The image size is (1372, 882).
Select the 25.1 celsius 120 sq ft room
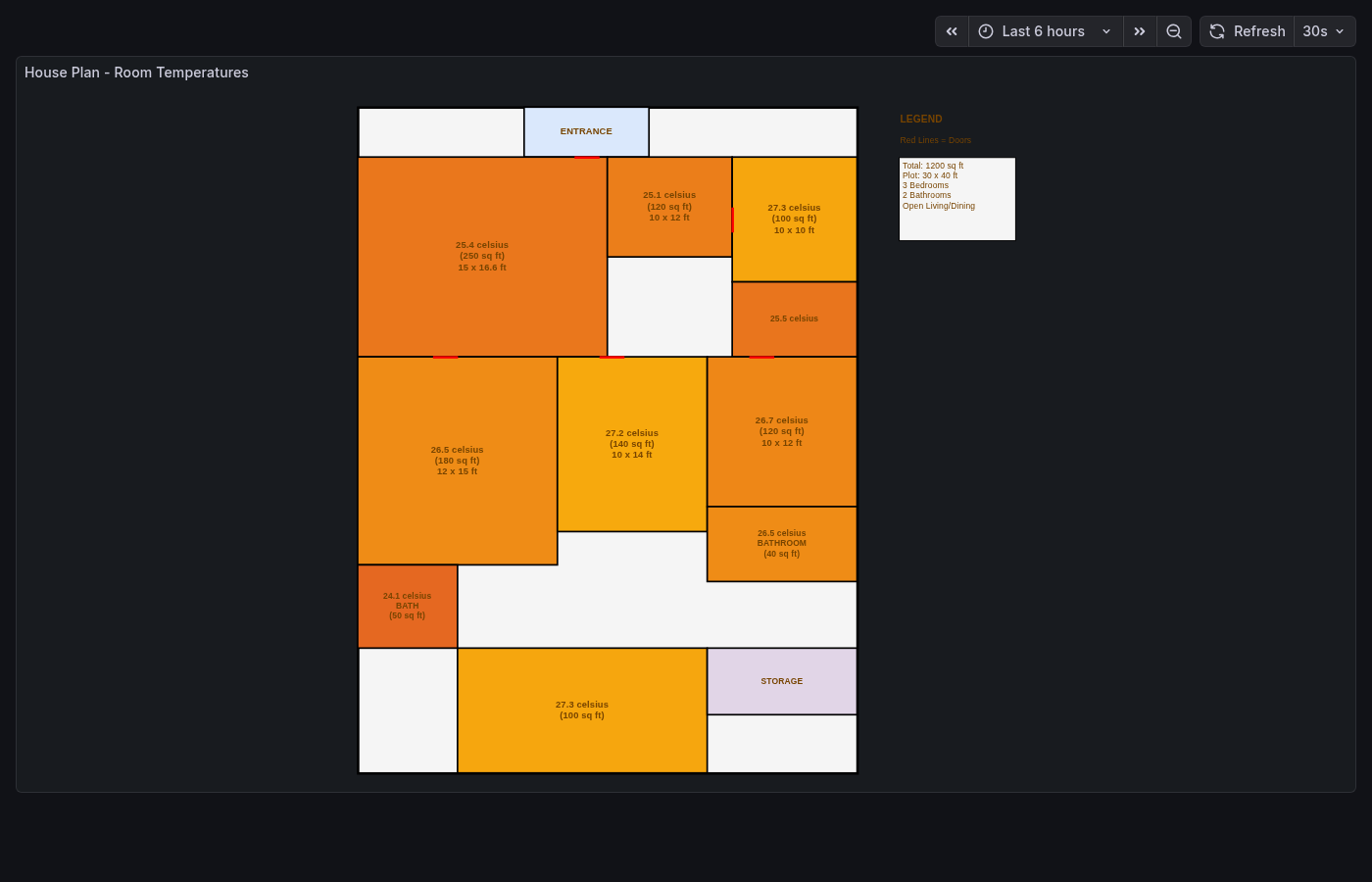[669, 207]
